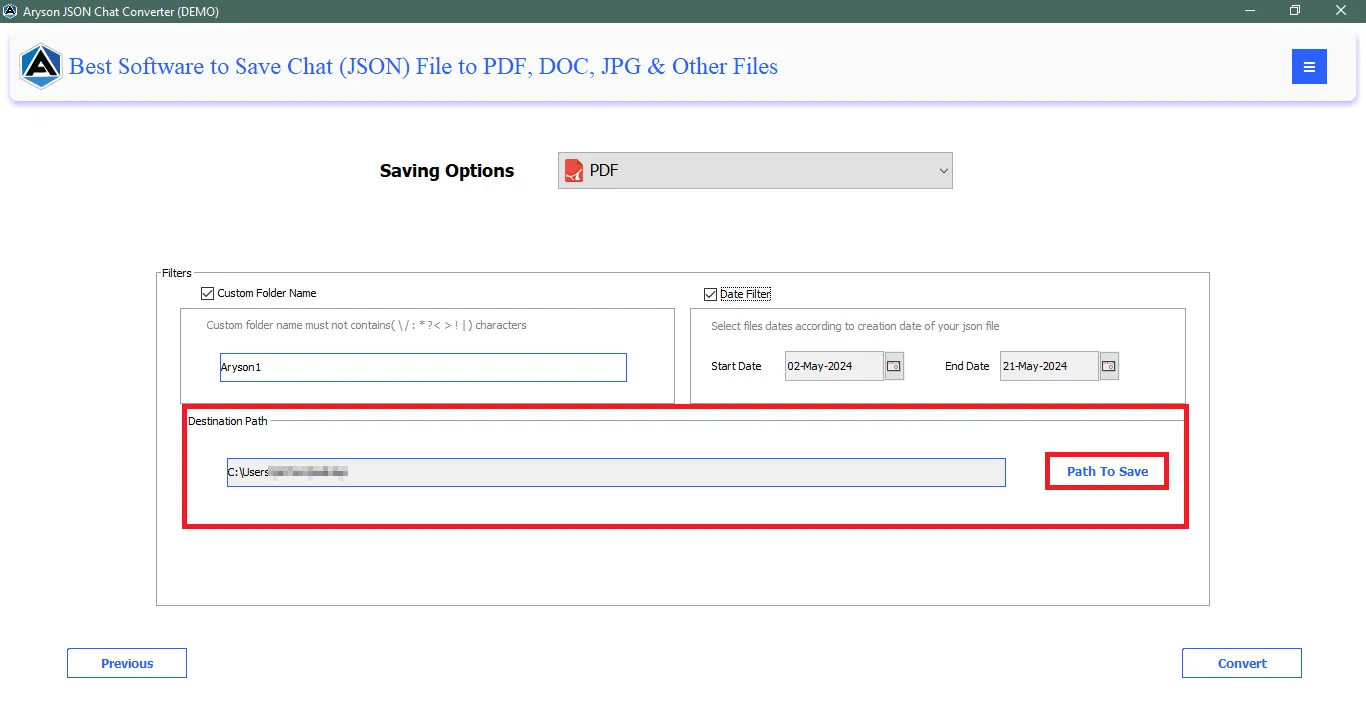Select the Start Date 02-May-2024 field
Image resolution: width=1366 pixels, height=728 pixels.
(833, 367)
